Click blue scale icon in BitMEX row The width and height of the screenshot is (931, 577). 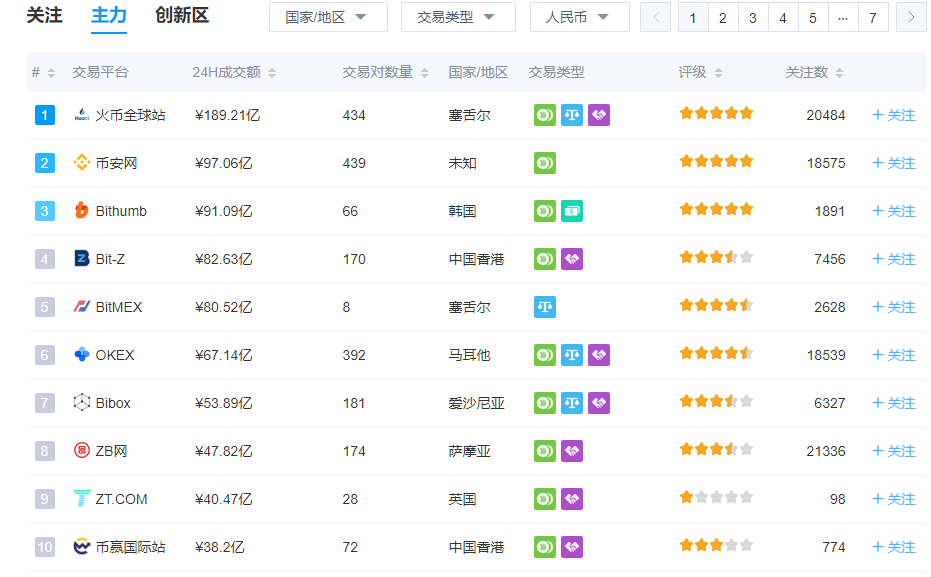click(x=544, y=307)
